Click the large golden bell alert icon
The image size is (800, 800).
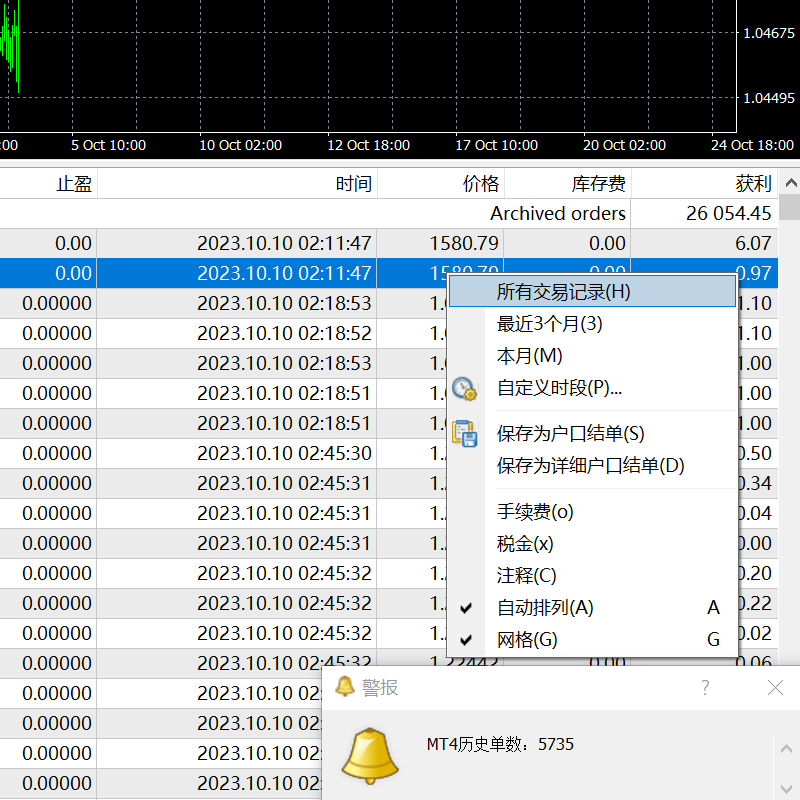370,757
